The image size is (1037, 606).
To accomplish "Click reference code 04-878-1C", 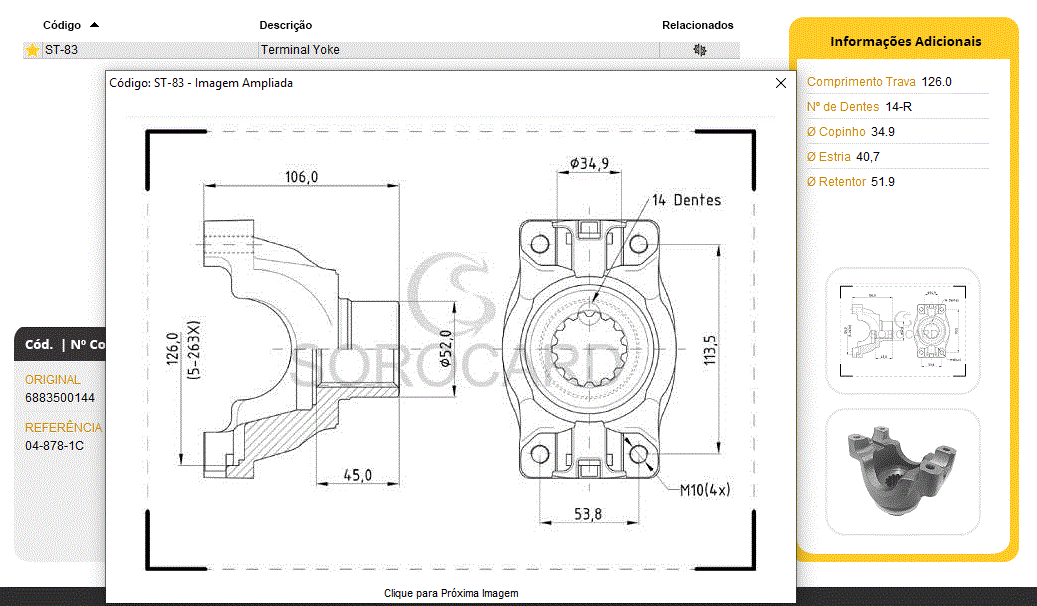I will 54,445.
